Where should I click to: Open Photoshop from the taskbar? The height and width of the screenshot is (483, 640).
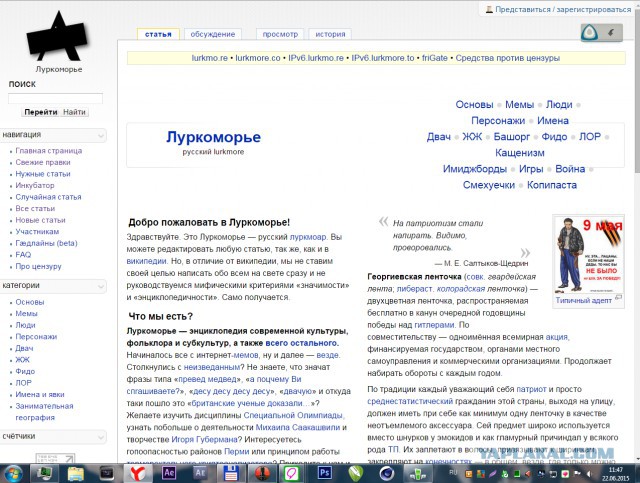point(325,473)
